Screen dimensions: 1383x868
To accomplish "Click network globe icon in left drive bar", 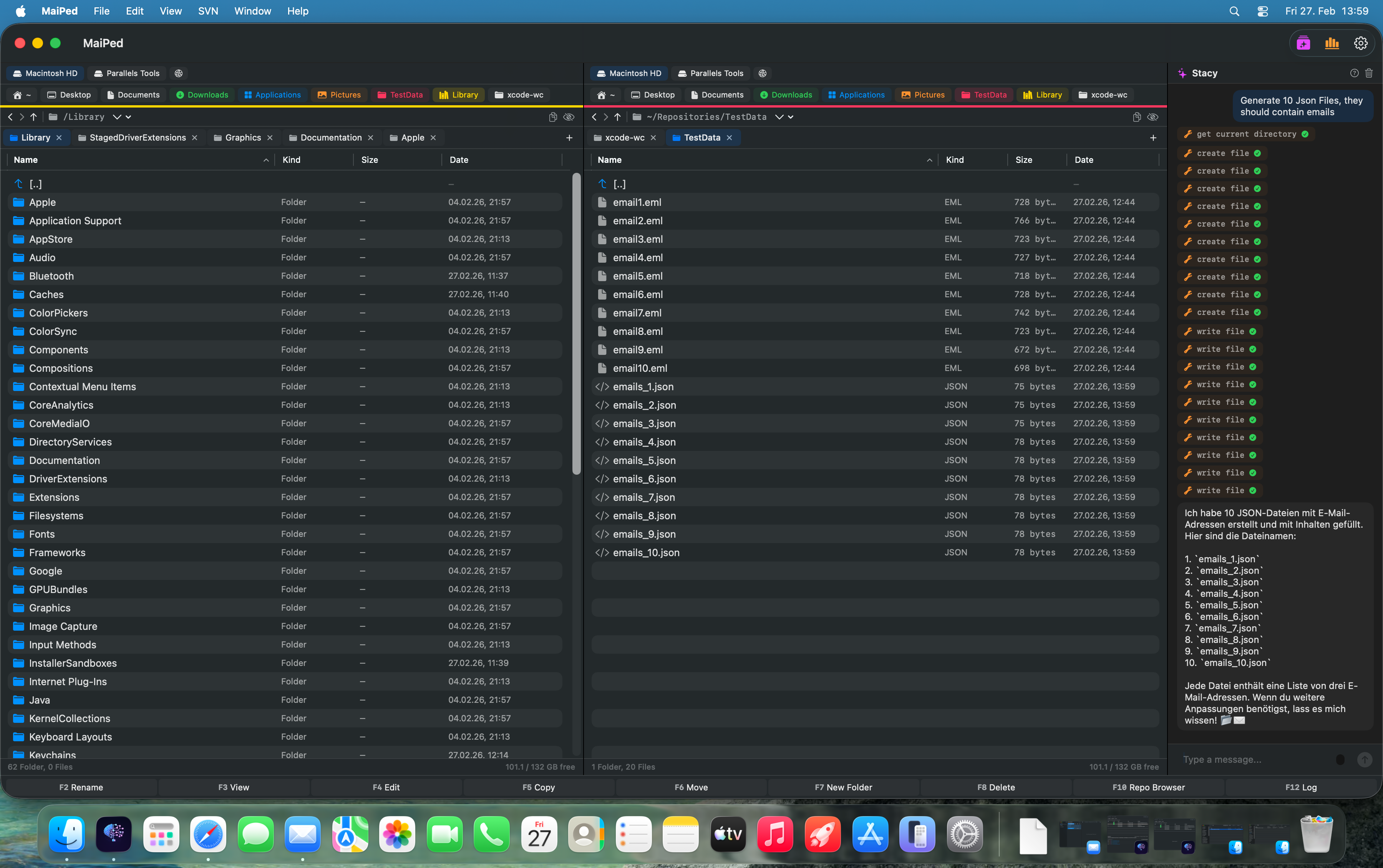I will click(179, 73).
